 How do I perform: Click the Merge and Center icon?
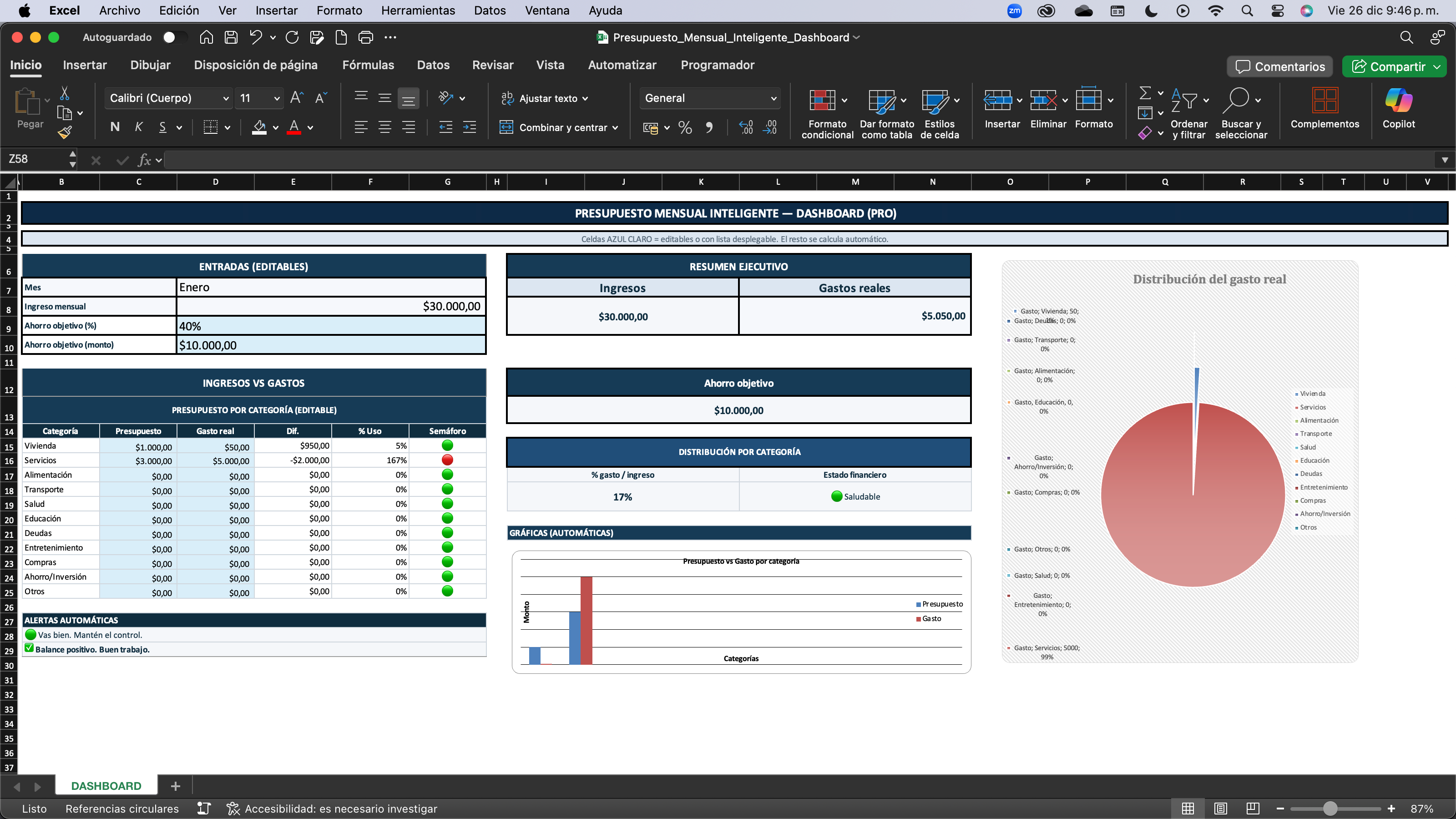pos(506,127)
